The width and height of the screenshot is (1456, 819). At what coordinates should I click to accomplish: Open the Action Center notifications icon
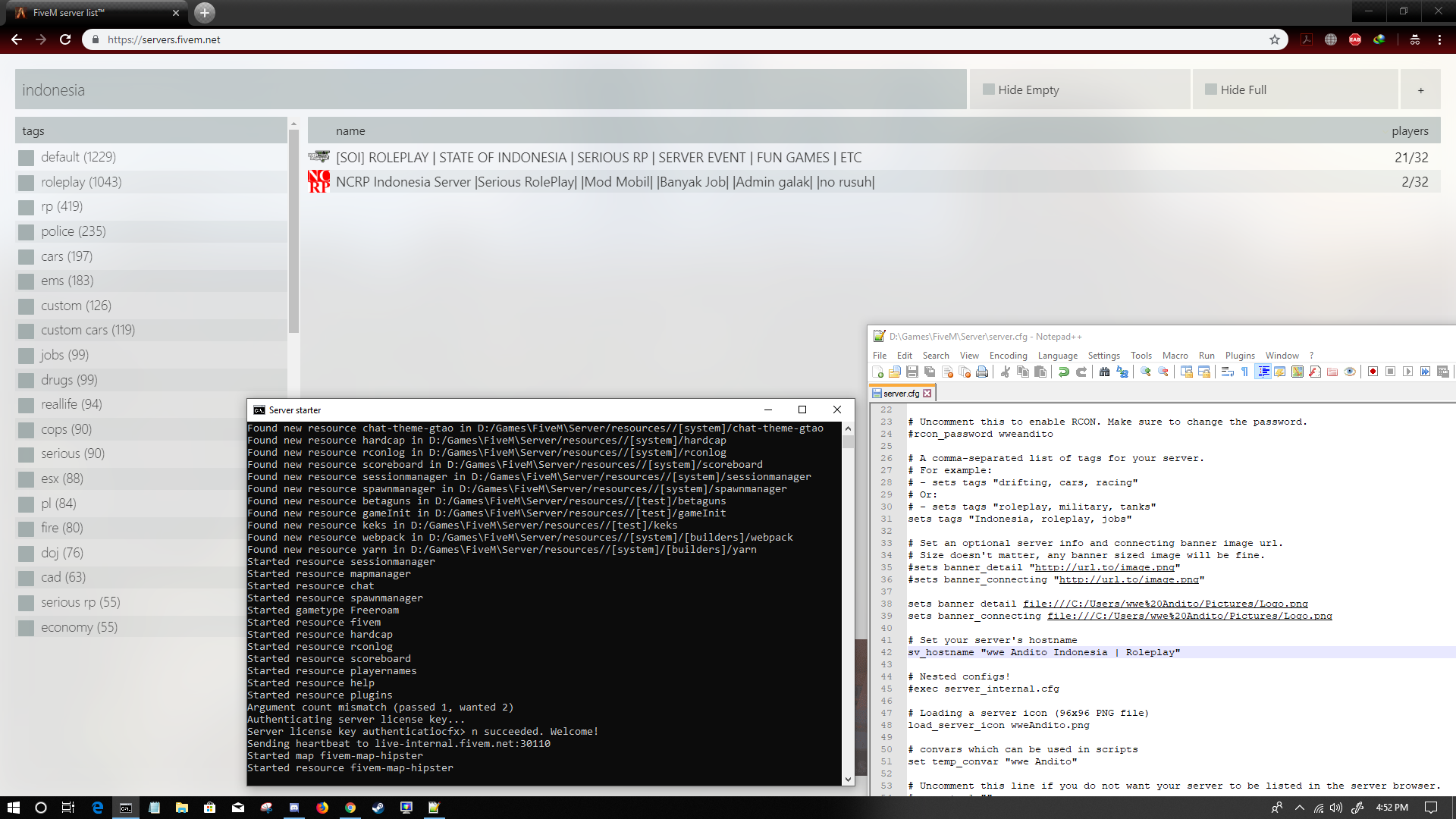tap(1431, 808)
